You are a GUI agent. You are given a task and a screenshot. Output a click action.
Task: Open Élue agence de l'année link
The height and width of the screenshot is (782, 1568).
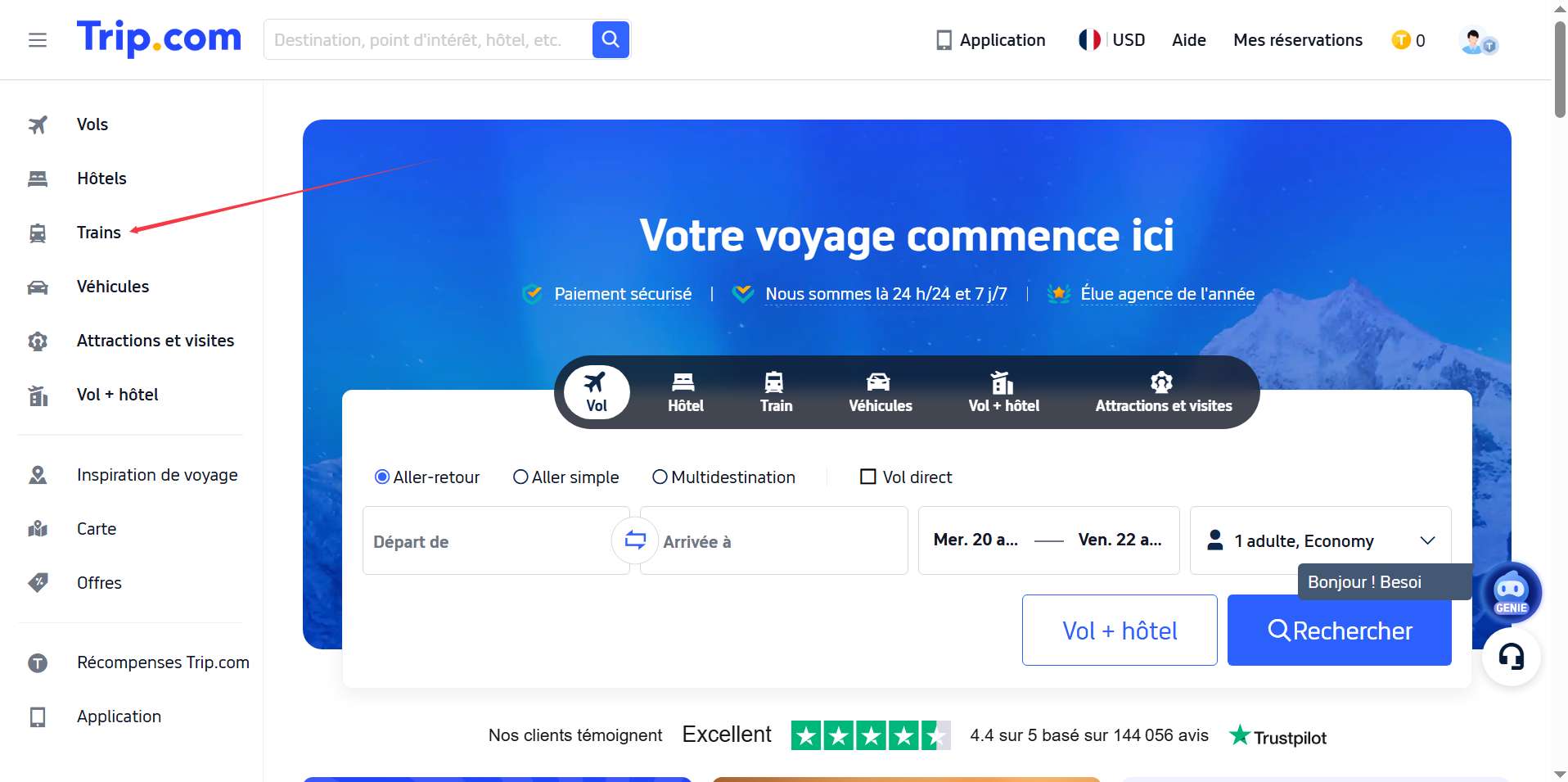pos(1167,294)
